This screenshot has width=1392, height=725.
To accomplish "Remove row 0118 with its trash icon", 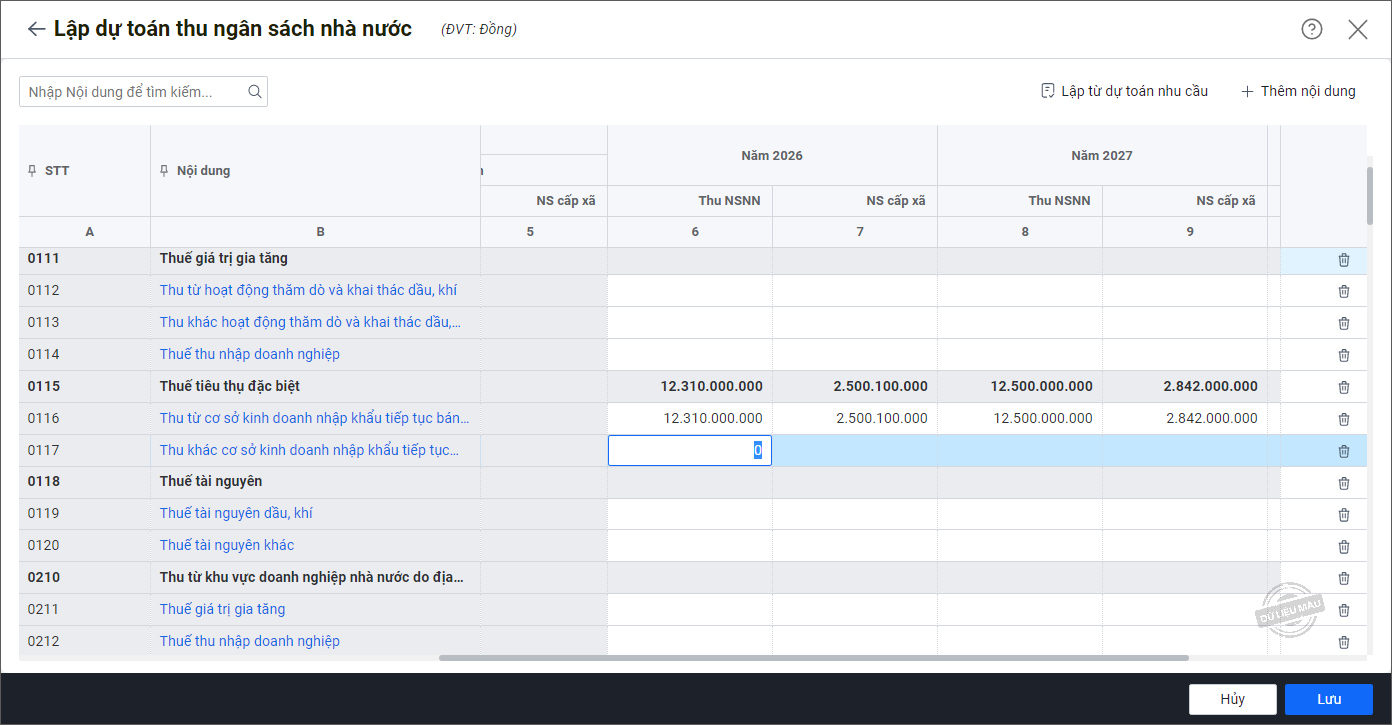I will (1343, 483).
